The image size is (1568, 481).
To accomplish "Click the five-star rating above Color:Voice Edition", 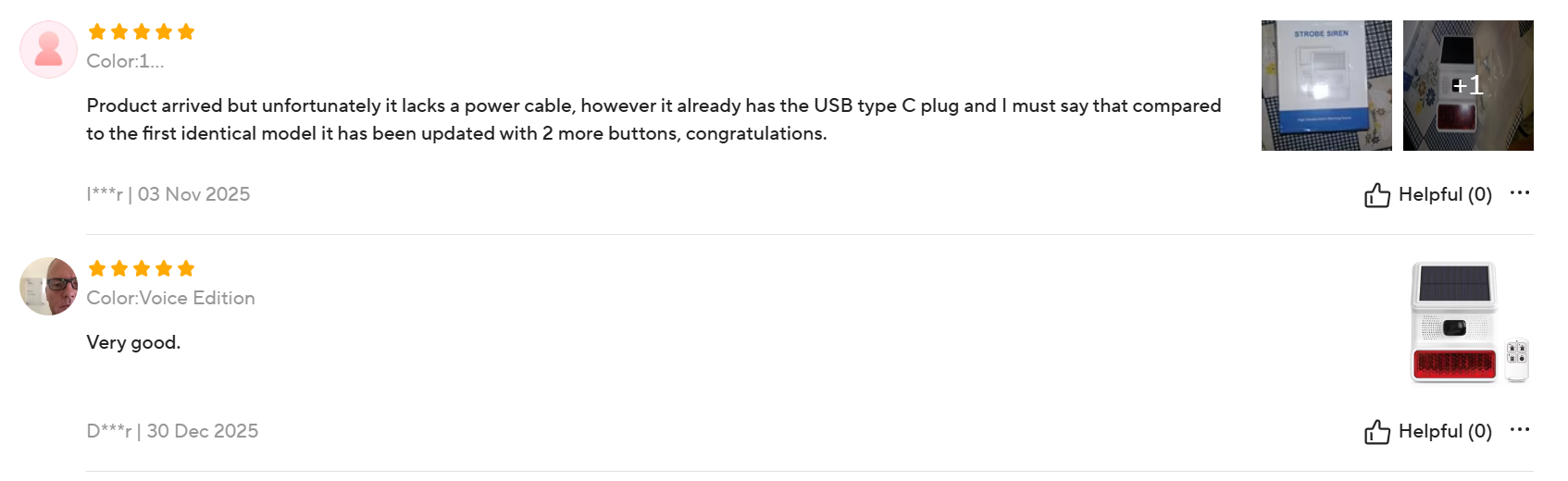I will pyautogui.click(x=141, y=269).
